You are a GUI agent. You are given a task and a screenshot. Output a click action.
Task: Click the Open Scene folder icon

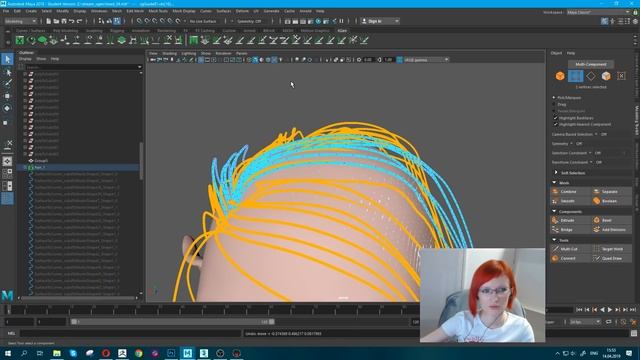pyautogui.click(x=56, y=21)
